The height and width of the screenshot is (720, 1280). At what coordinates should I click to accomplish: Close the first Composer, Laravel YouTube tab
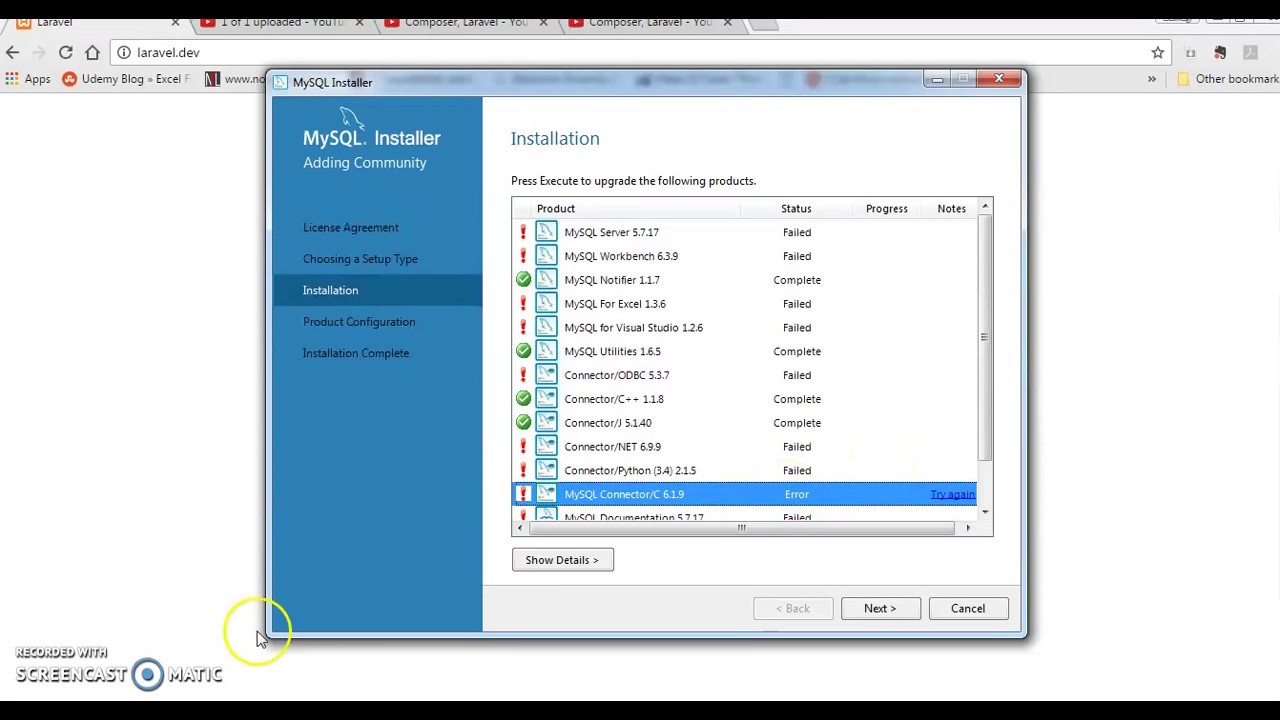543,22
